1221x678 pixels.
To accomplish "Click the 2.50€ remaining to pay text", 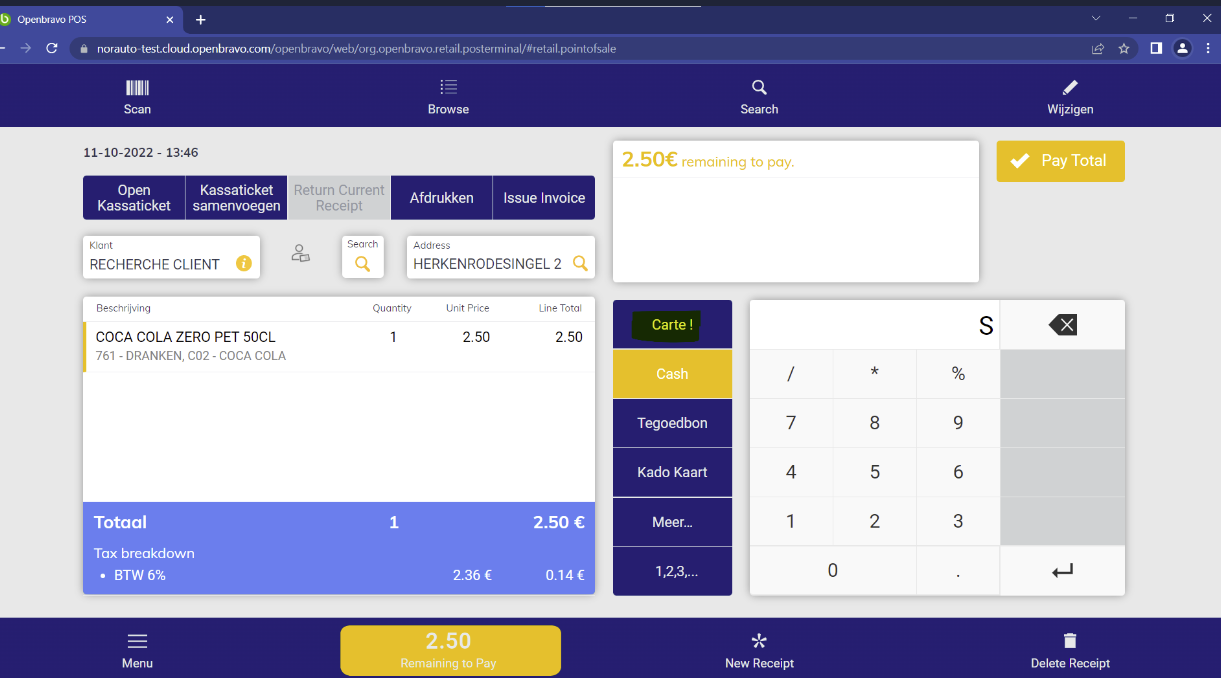I will pos(708,160).
